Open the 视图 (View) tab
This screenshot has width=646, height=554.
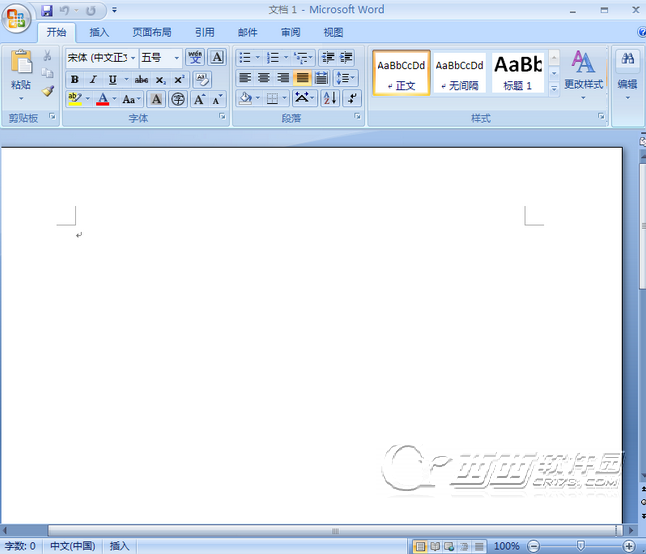(333, 33)
